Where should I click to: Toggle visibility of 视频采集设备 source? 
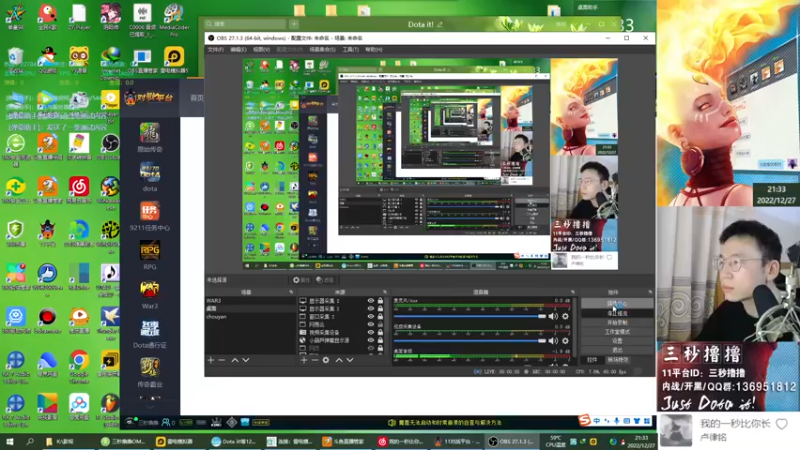pos(371,332)
